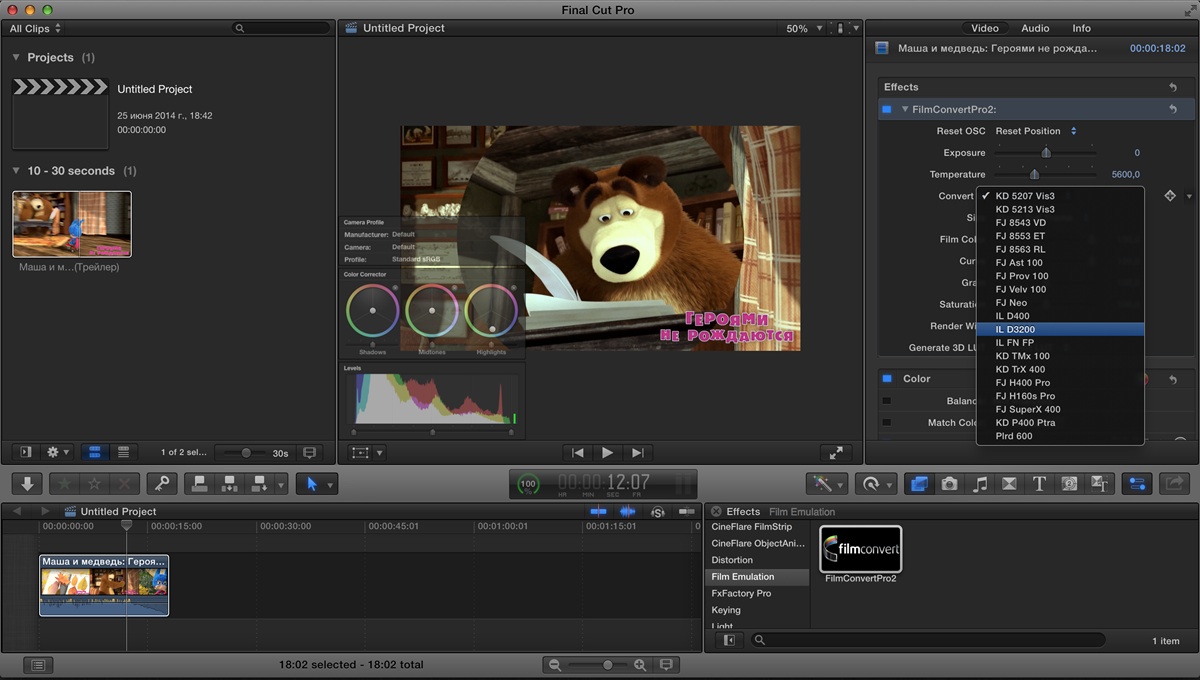Open the Reset Position popup
The height and width of the screenshot is (680, 1200).
(1036, 131)
